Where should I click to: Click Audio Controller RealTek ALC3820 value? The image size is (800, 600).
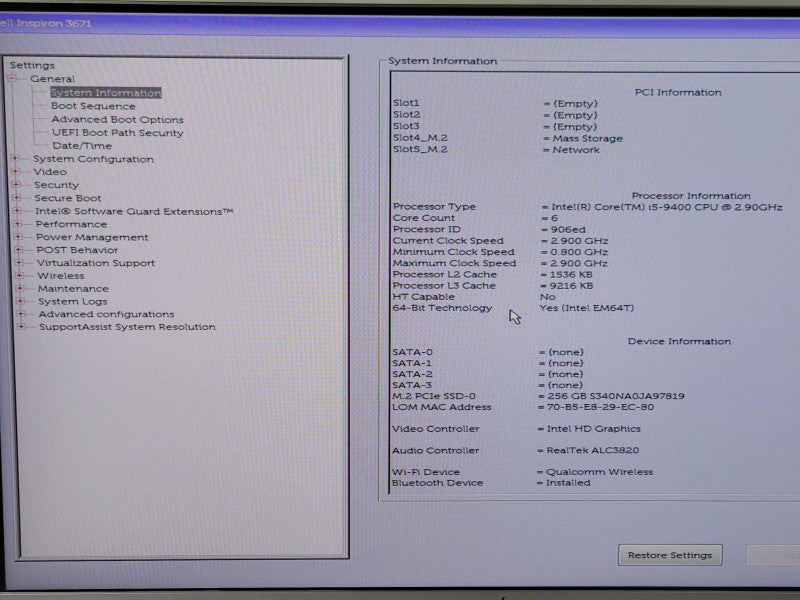point(592,451)
